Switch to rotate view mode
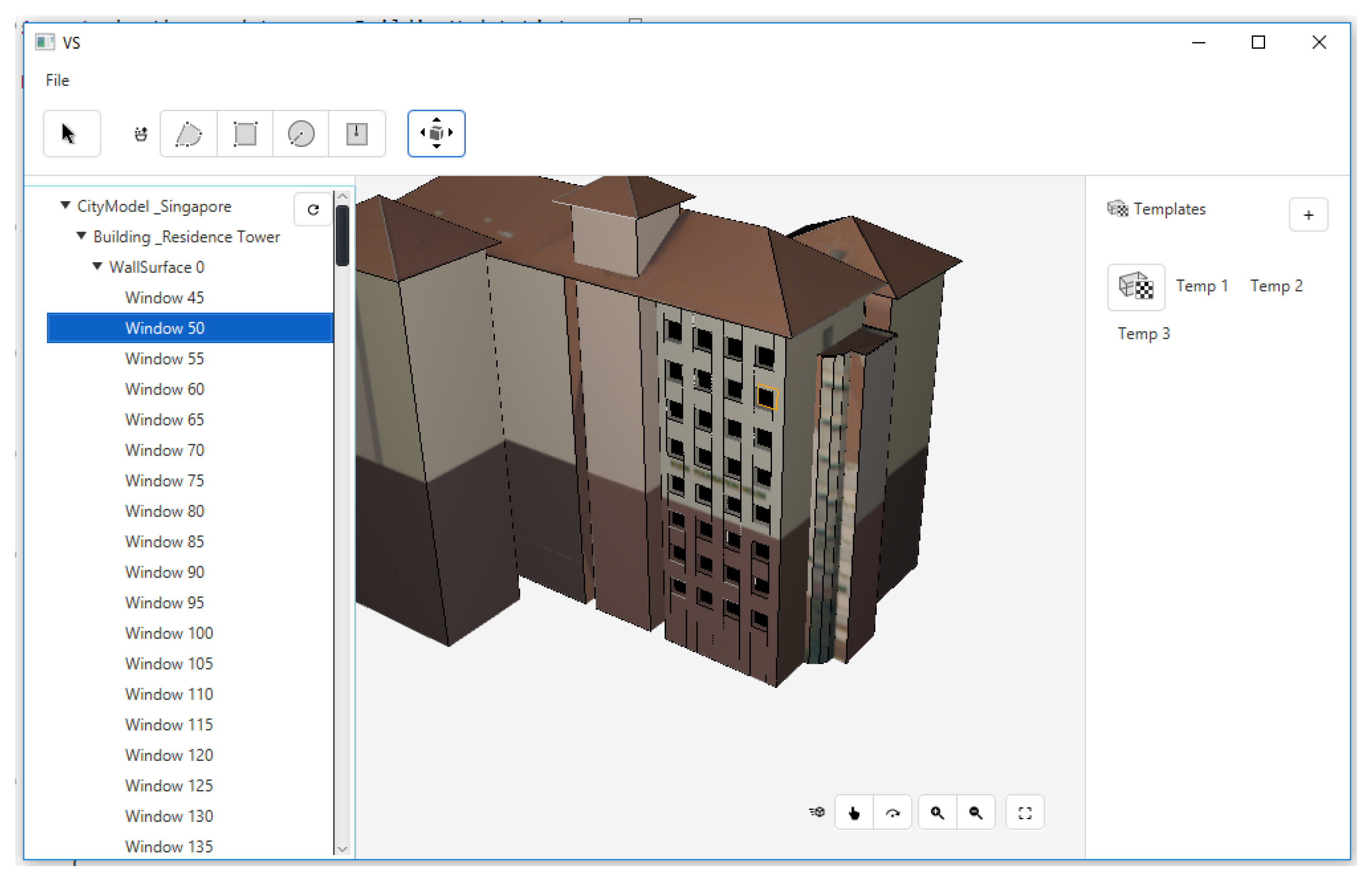This screenshot has height=882, width=1372. [893, 812]
